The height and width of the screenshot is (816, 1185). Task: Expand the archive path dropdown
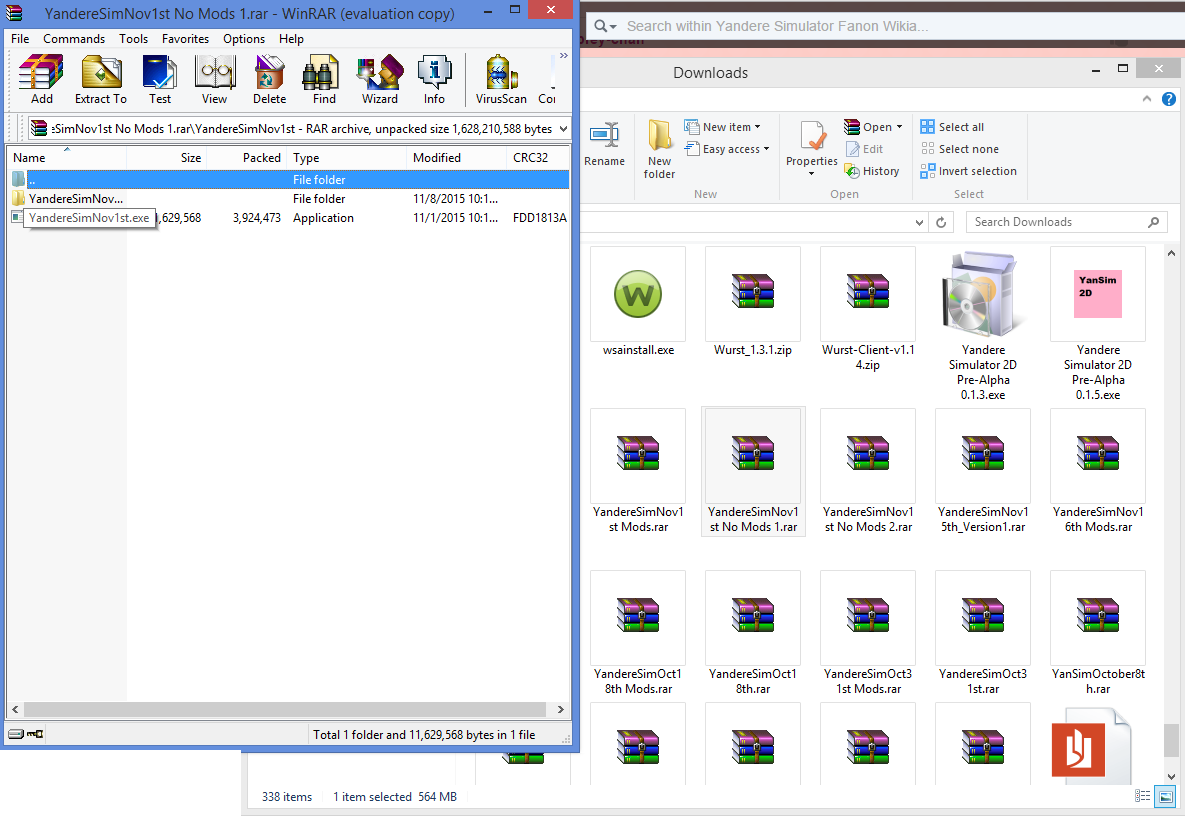[563, 129]
